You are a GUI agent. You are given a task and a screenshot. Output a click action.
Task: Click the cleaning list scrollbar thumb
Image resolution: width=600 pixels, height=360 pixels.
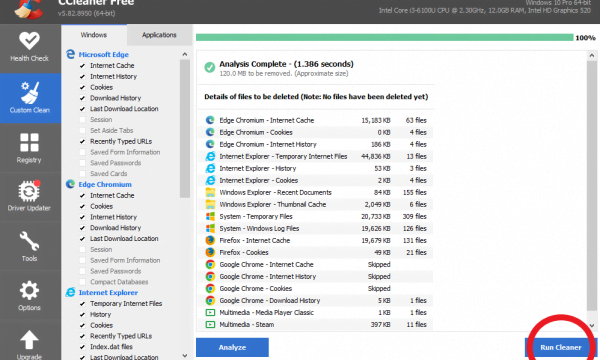pyautogui.click(x=185, y=129)
